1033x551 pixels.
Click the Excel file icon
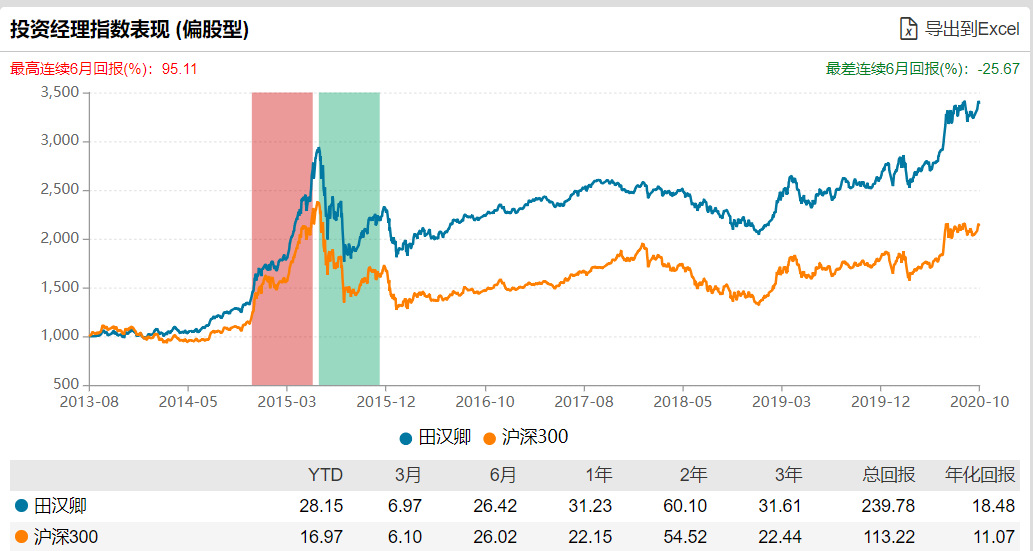908,29
